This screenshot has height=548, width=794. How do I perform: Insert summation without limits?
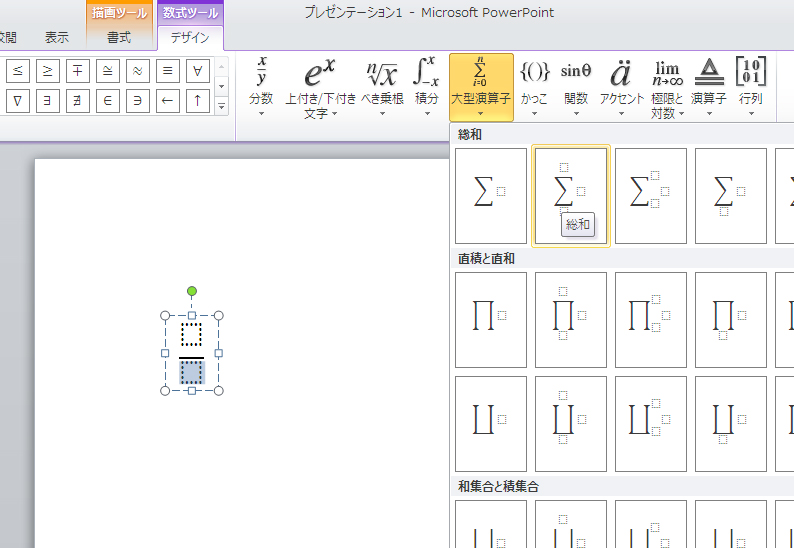pos(491,196)
